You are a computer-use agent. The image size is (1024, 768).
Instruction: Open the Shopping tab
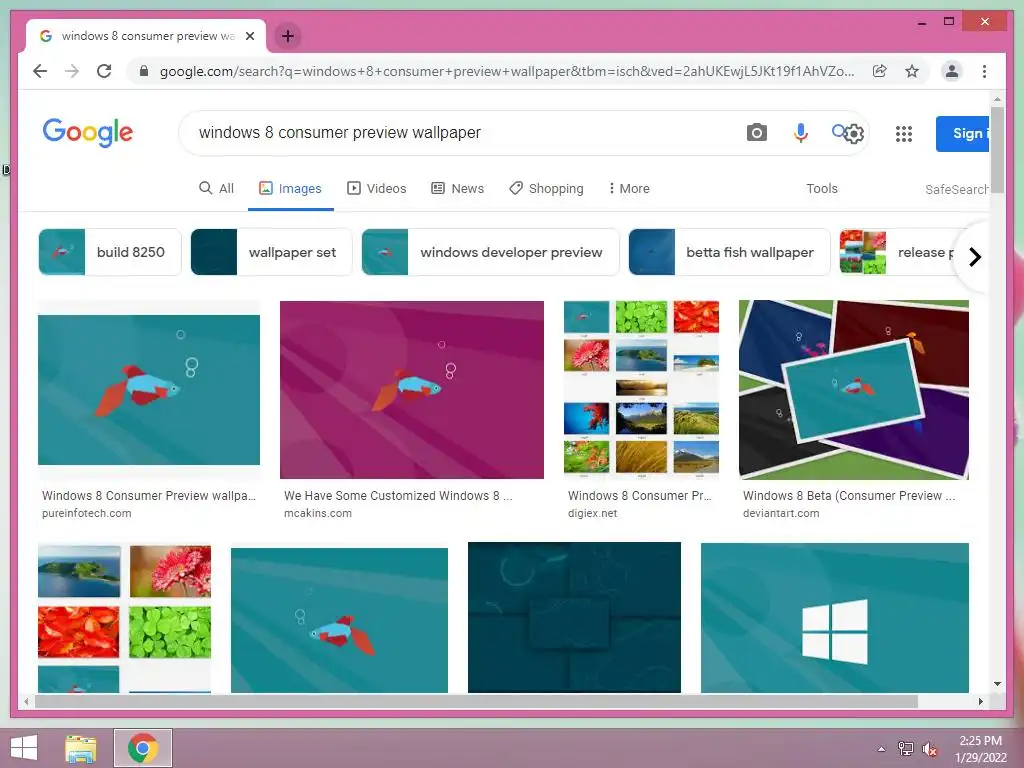[x=546, y=188]
